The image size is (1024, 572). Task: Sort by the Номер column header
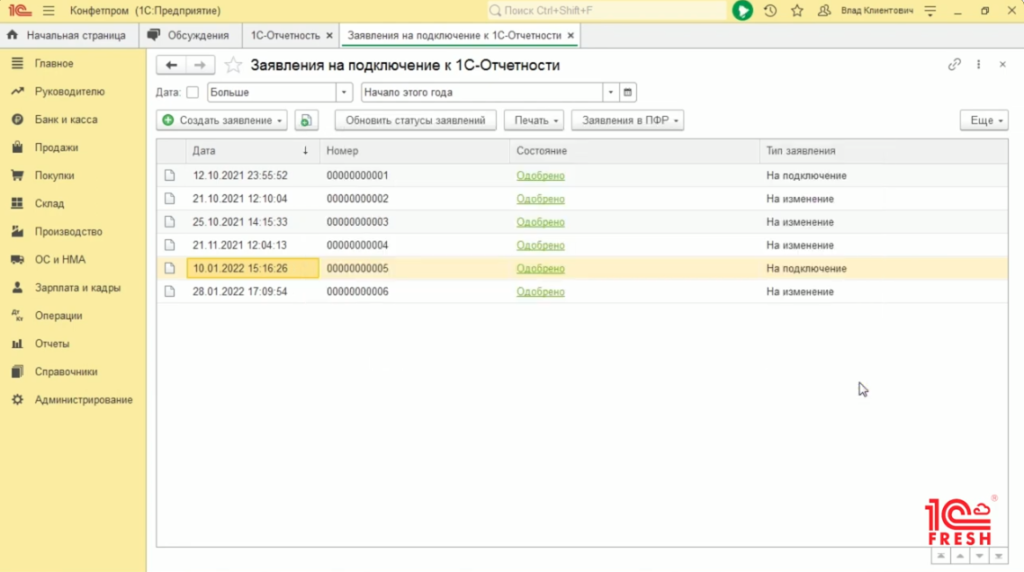point(415,151)
